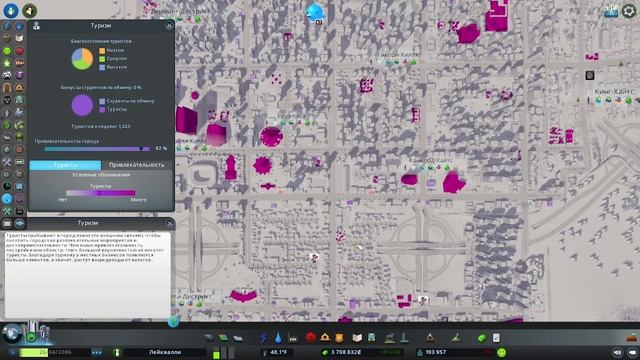640x360 pixels.
Task: Close the lower Туризм description panel
Action: (x=170, y=223)
